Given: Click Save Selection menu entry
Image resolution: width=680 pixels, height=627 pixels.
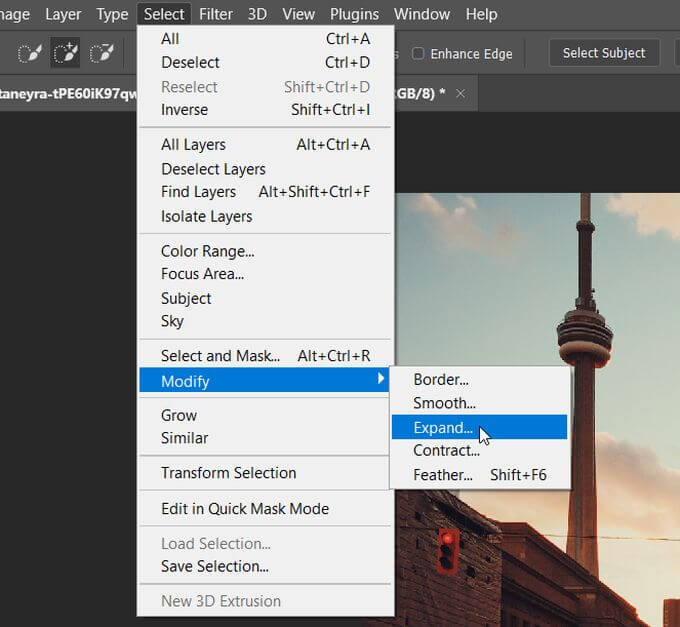Looking at the screenshot, I should tap(214, 566).
